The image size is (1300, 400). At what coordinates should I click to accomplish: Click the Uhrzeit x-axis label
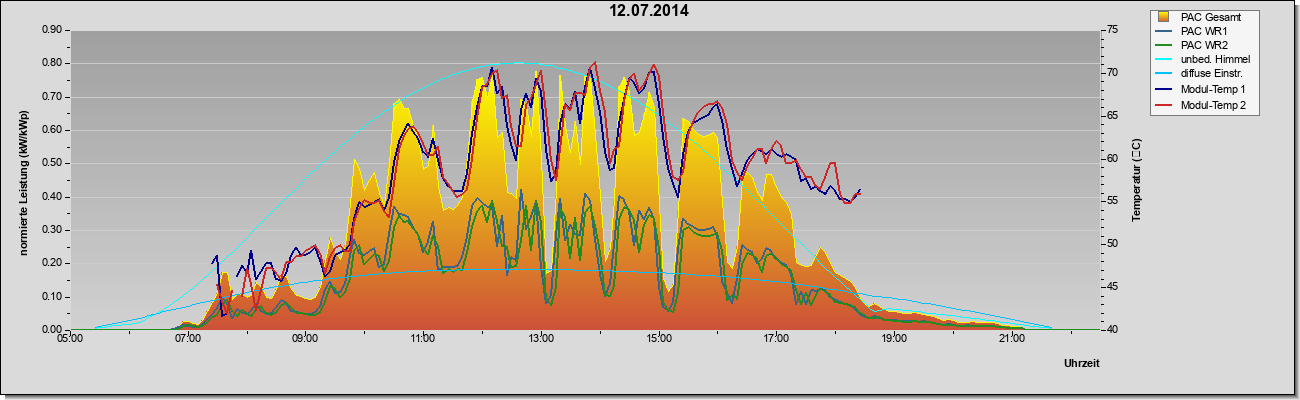(1082, 364)
